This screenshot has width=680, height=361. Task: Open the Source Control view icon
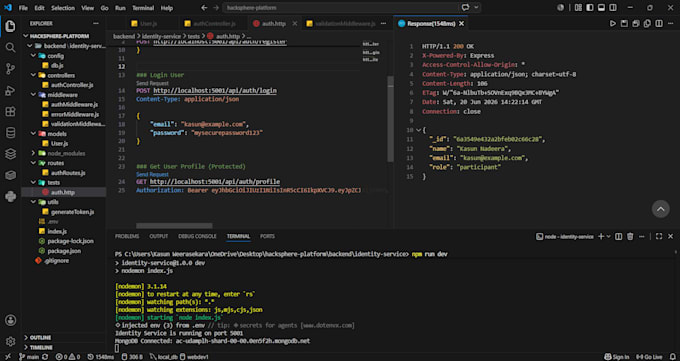(10, 69)
